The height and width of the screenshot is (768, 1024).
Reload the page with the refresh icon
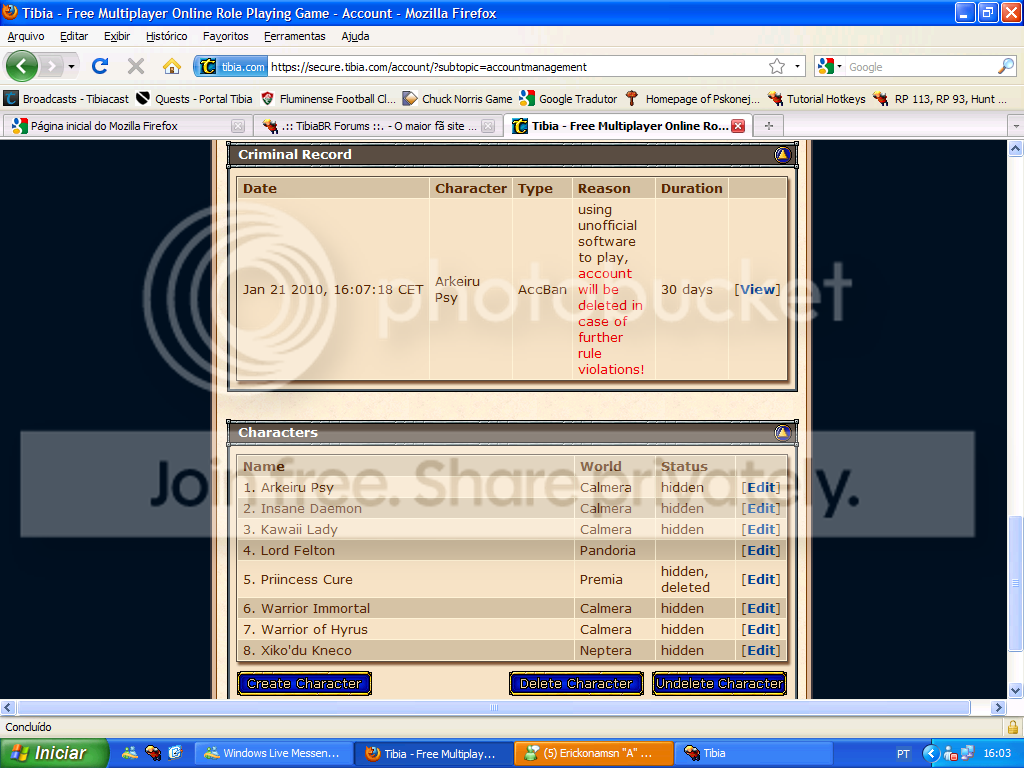pos(100,67)
